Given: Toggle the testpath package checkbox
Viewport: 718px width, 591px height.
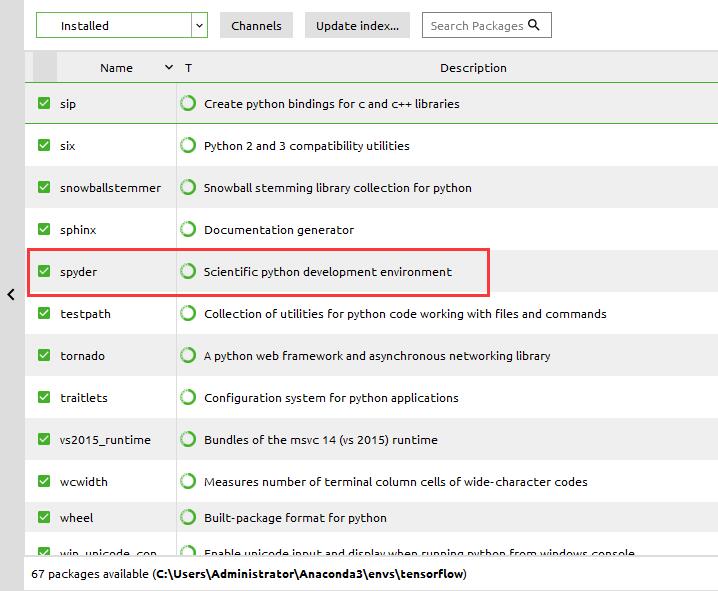Looking at the screenshot, I should [44, 313].
